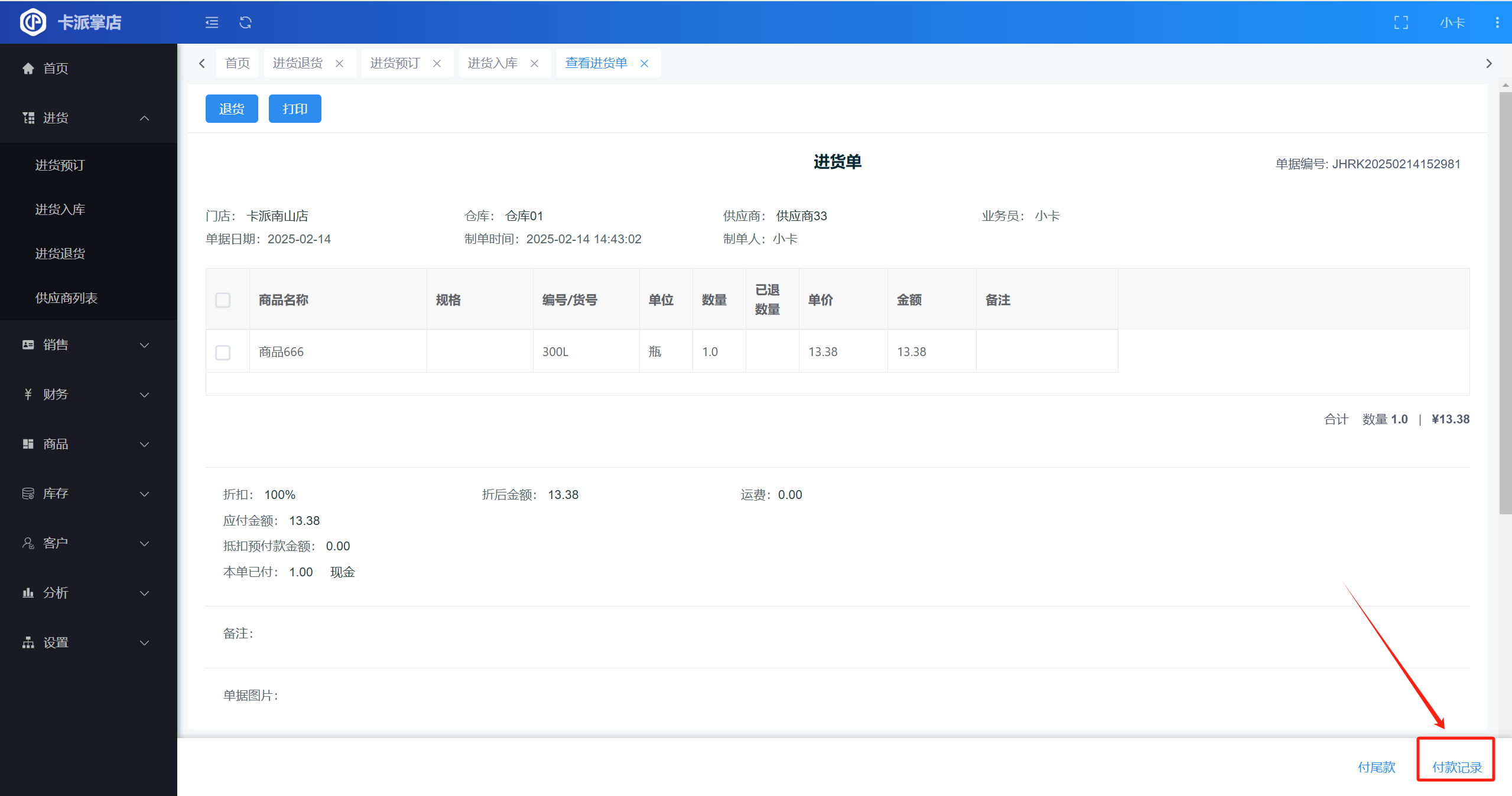Open 供应商列表 in sidebar
Screen dimensions: 1512x796
66,298
